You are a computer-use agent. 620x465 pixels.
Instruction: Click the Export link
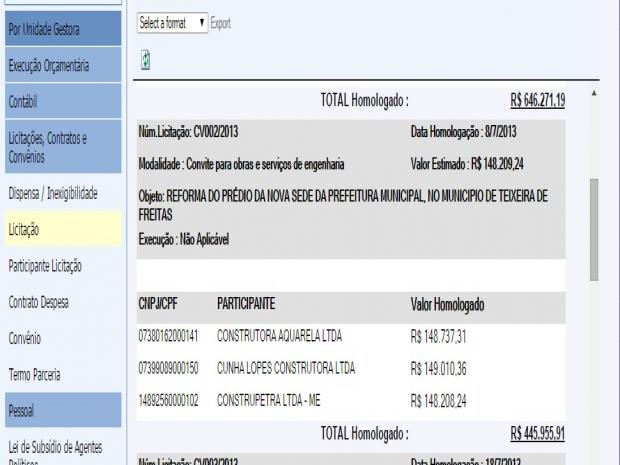[221, 22]
